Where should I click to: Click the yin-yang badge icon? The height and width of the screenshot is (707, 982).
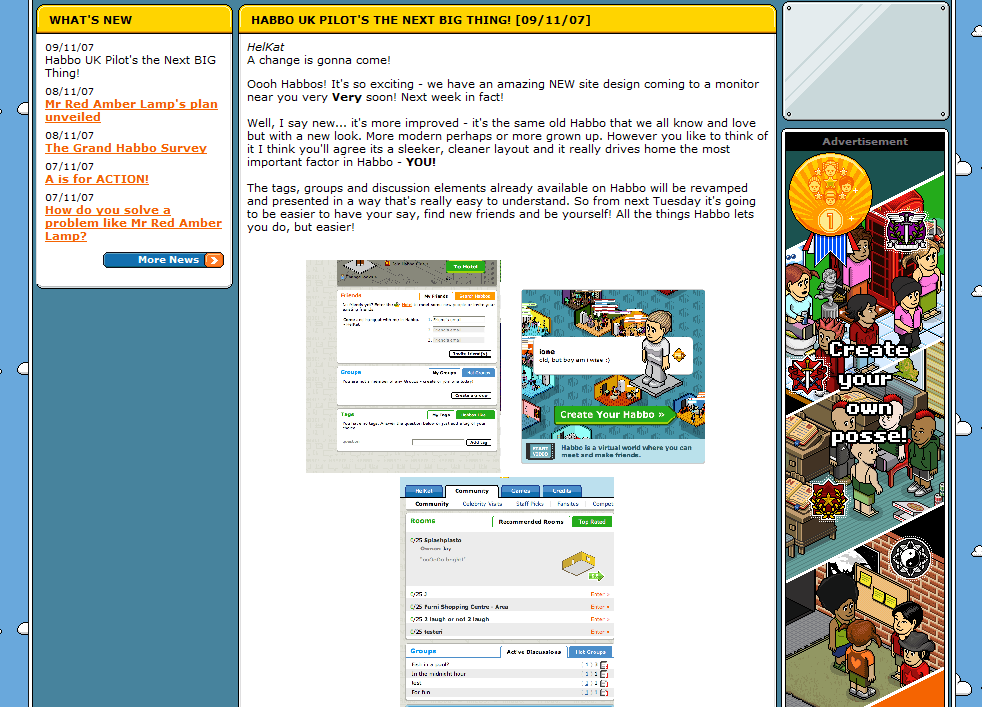click(909, 557)
